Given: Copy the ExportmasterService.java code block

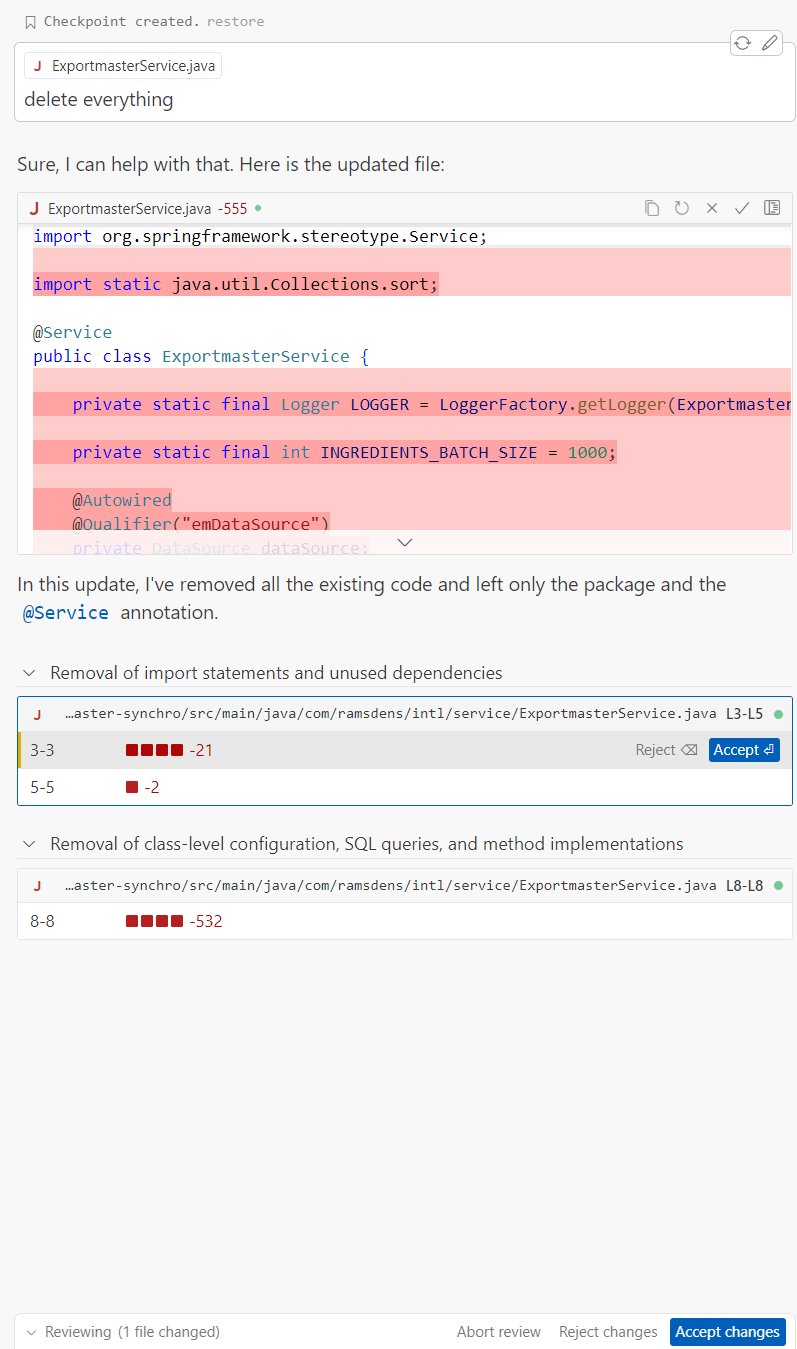Looking at the screenshot, I should [652, 208].
